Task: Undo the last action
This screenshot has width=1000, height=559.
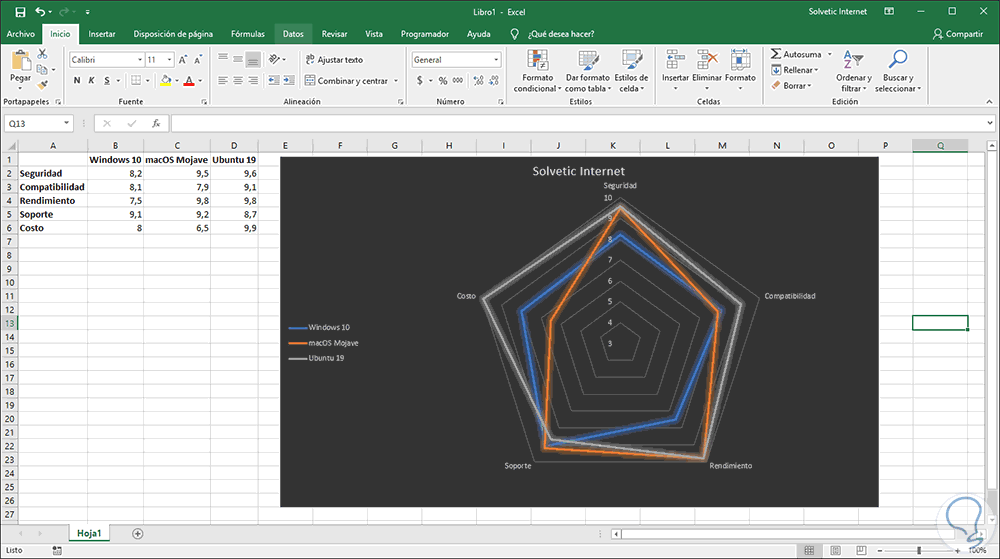Action: 40,11
